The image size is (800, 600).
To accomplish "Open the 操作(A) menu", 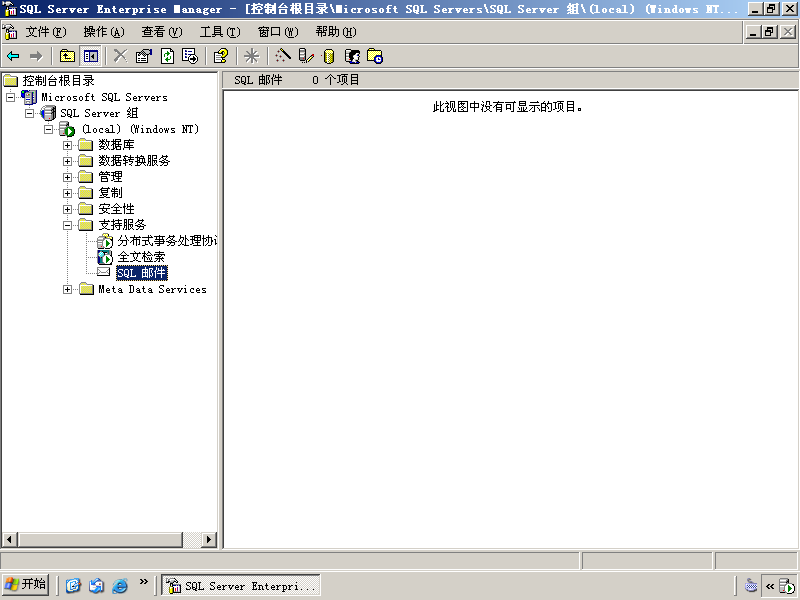I will point(104,32).
